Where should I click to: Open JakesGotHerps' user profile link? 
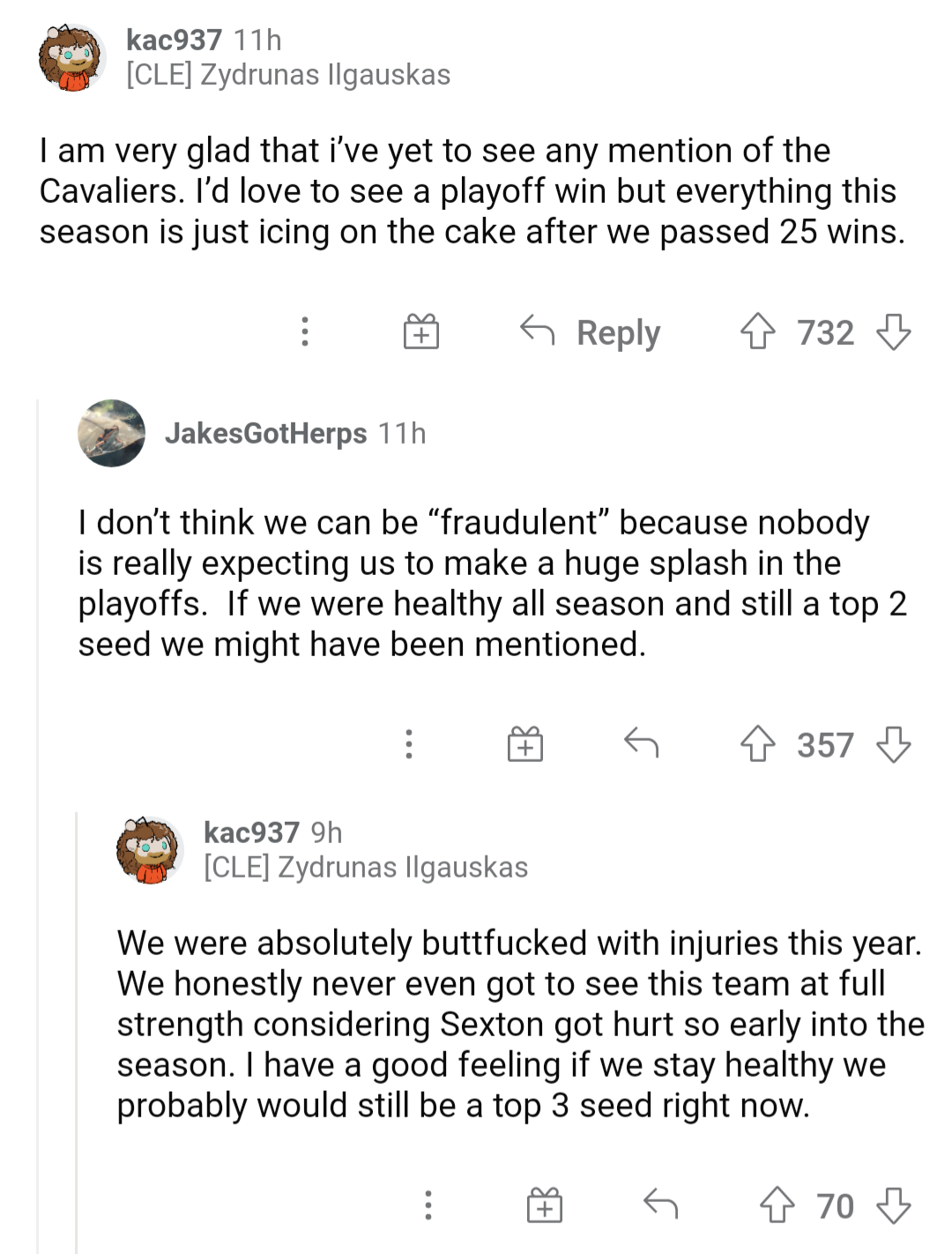coord(265,433)
